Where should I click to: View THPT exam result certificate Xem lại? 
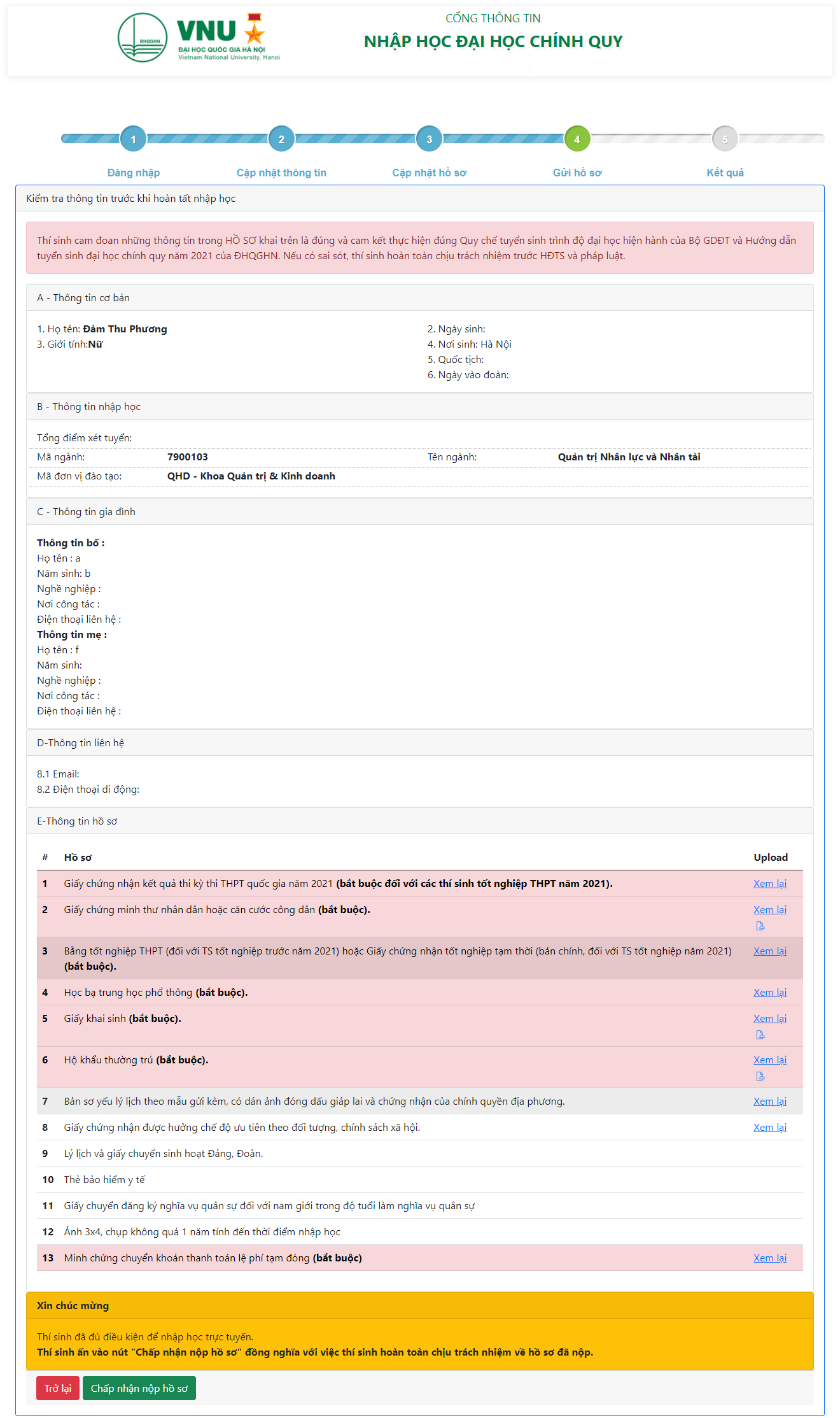[x=769, y=883]
